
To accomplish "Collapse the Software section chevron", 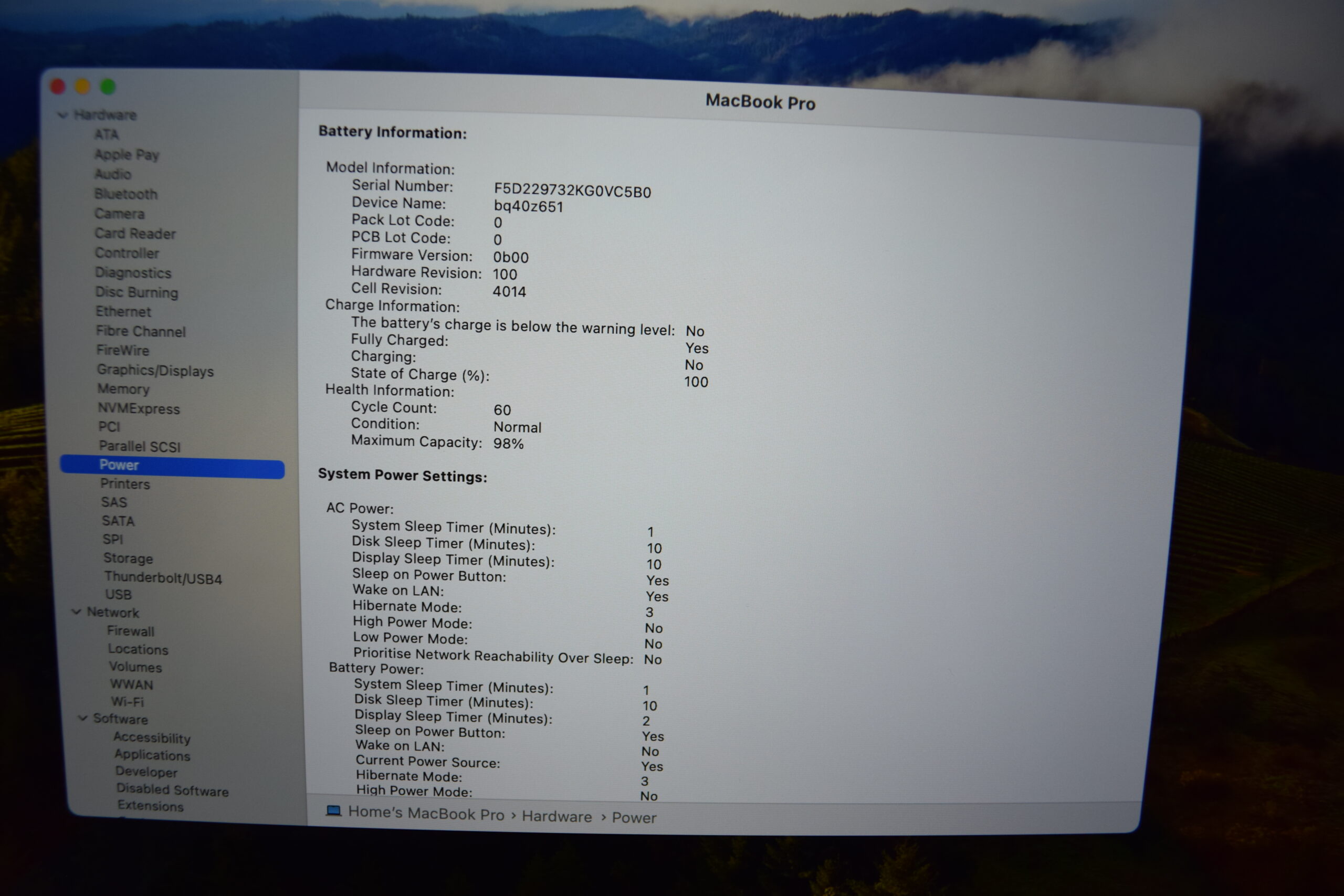I will click(x=83, y=718).
